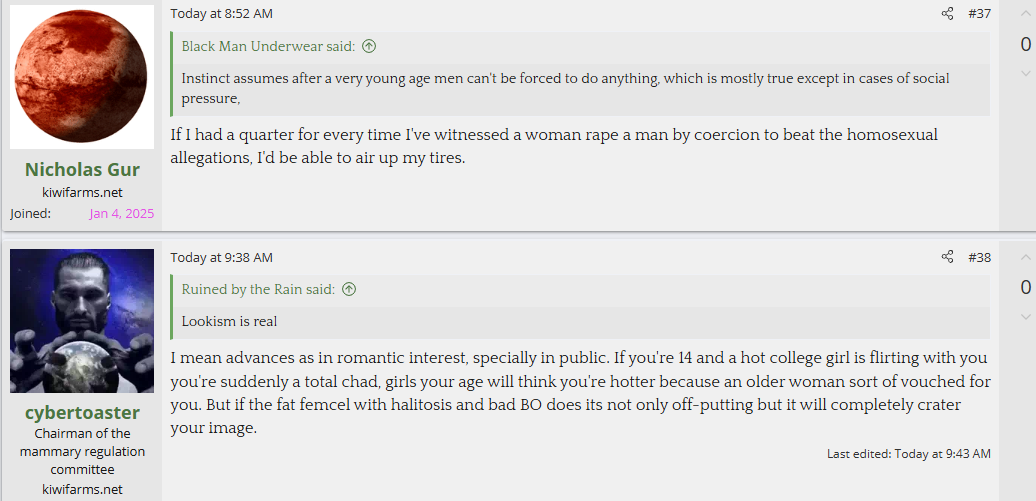Click the "Today at 8:52 AM" timestamp
The image size is (1036, 501).
coord(221,14)
